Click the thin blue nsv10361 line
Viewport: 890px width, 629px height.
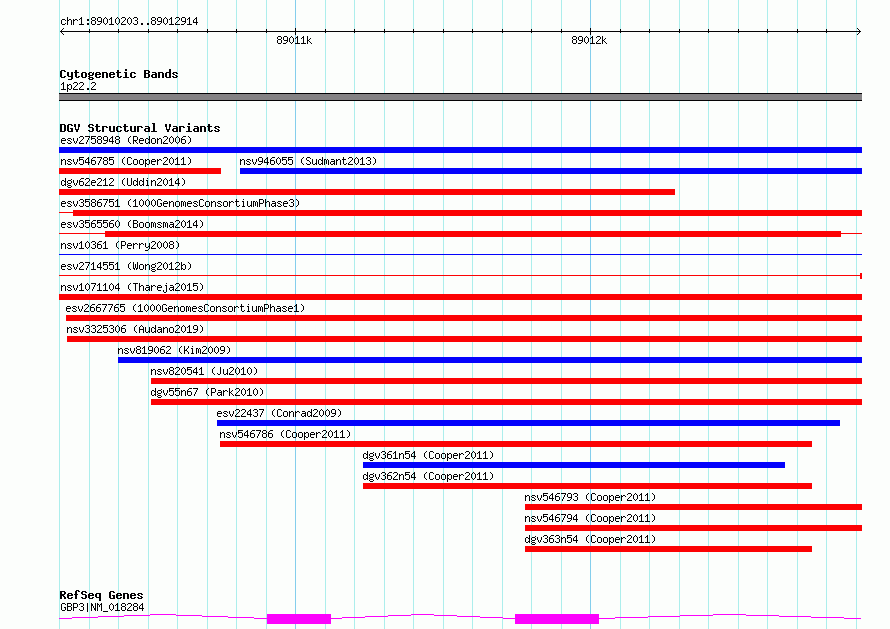[x=460, y=254]
